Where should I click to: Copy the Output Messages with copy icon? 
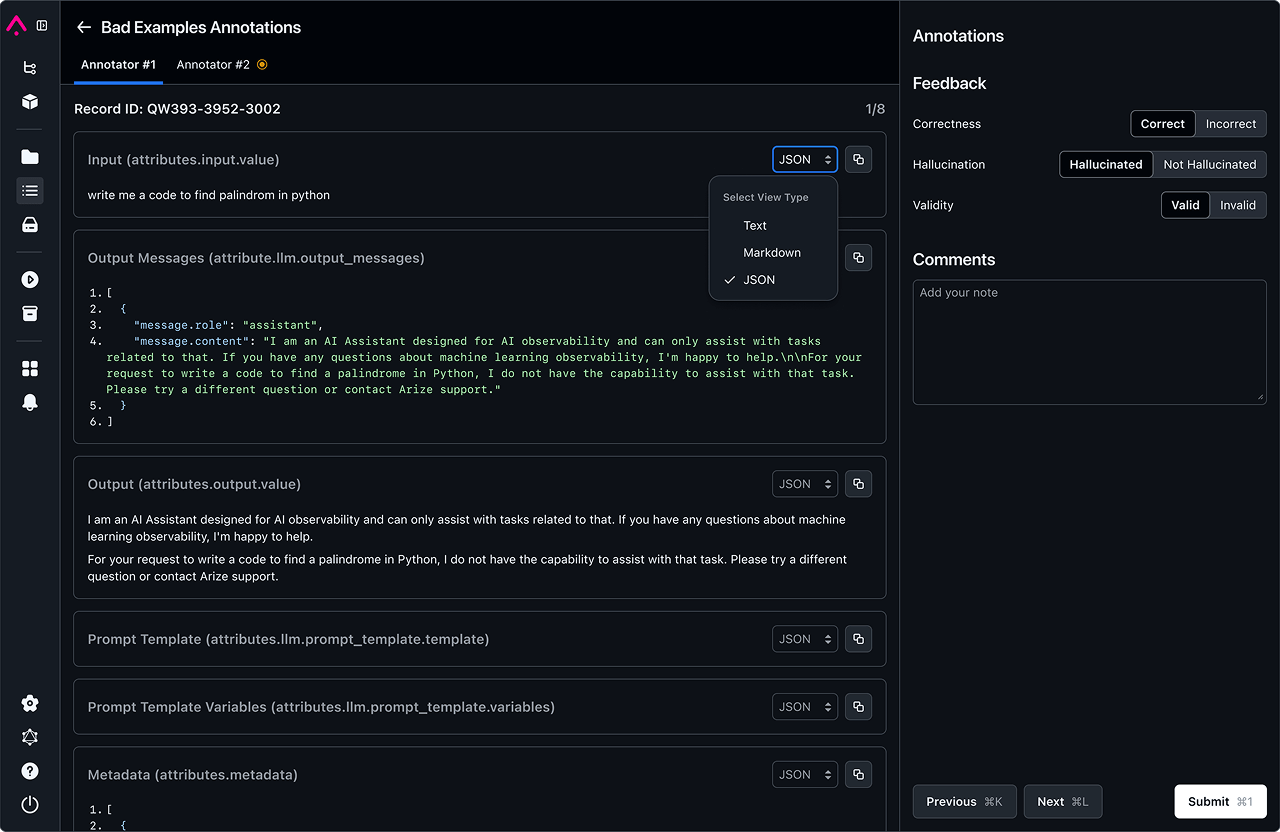[858, 258]
